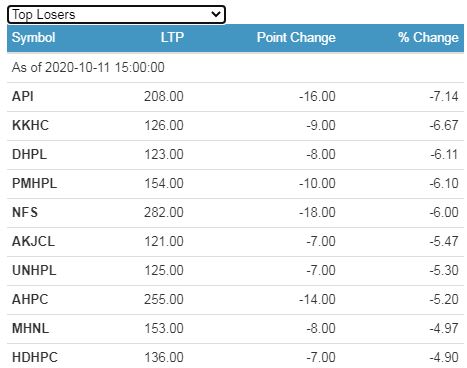Screen dimensions: 467x368
Task: Open the AKJCL stock symbol
Action: (33, 242)
